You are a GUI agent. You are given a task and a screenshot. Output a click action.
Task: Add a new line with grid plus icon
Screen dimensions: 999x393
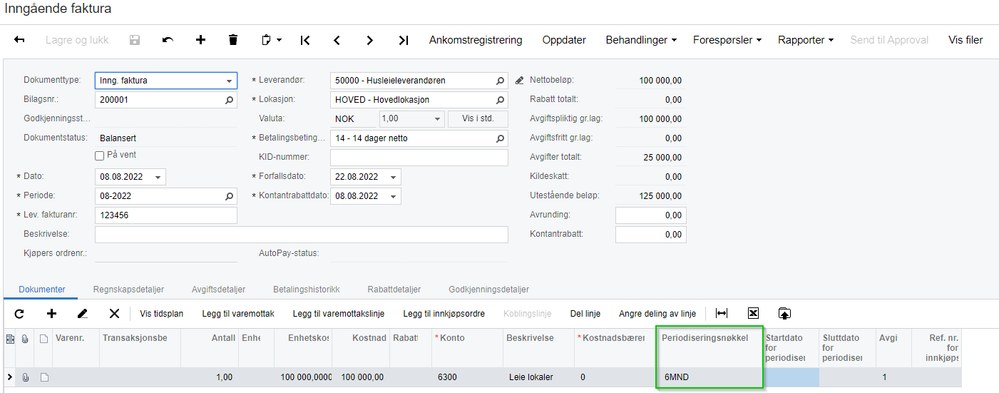tap(52, 313)
